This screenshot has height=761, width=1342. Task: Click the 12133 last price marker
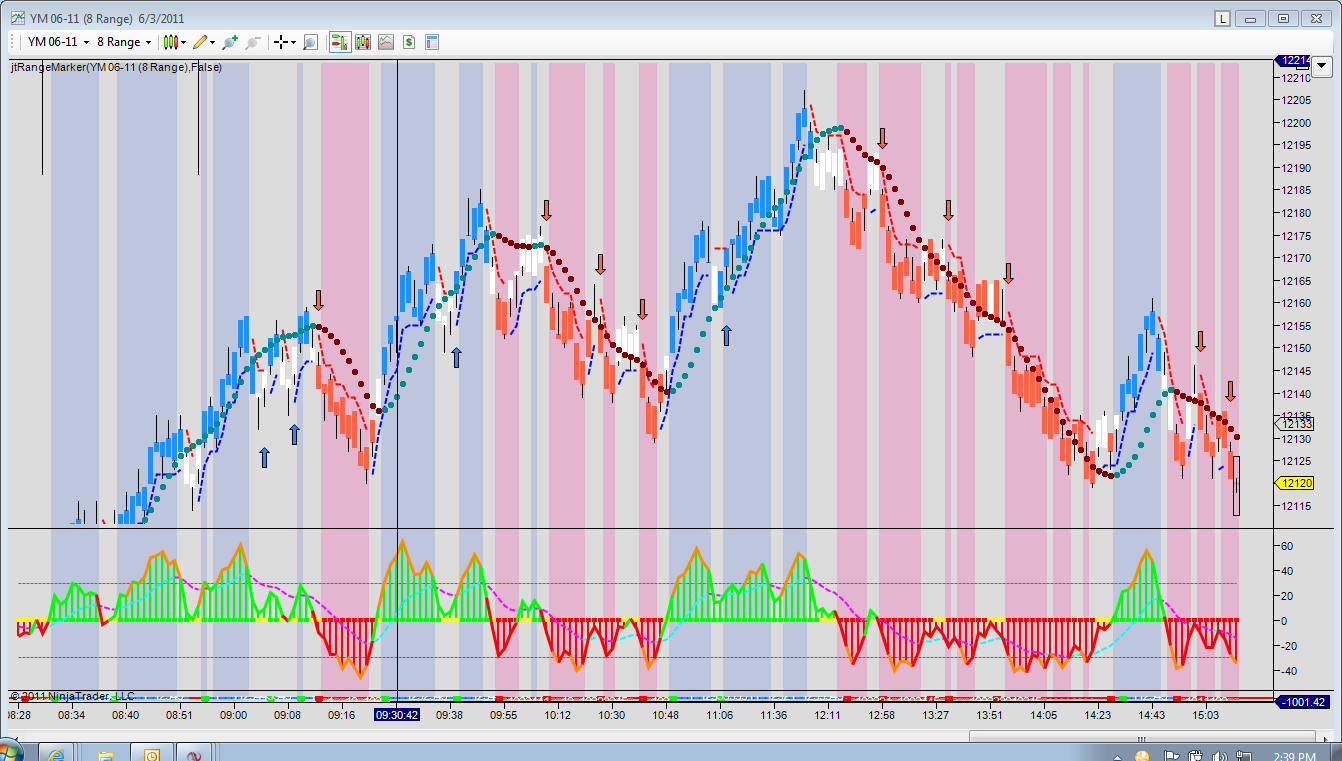[1297, 424]
